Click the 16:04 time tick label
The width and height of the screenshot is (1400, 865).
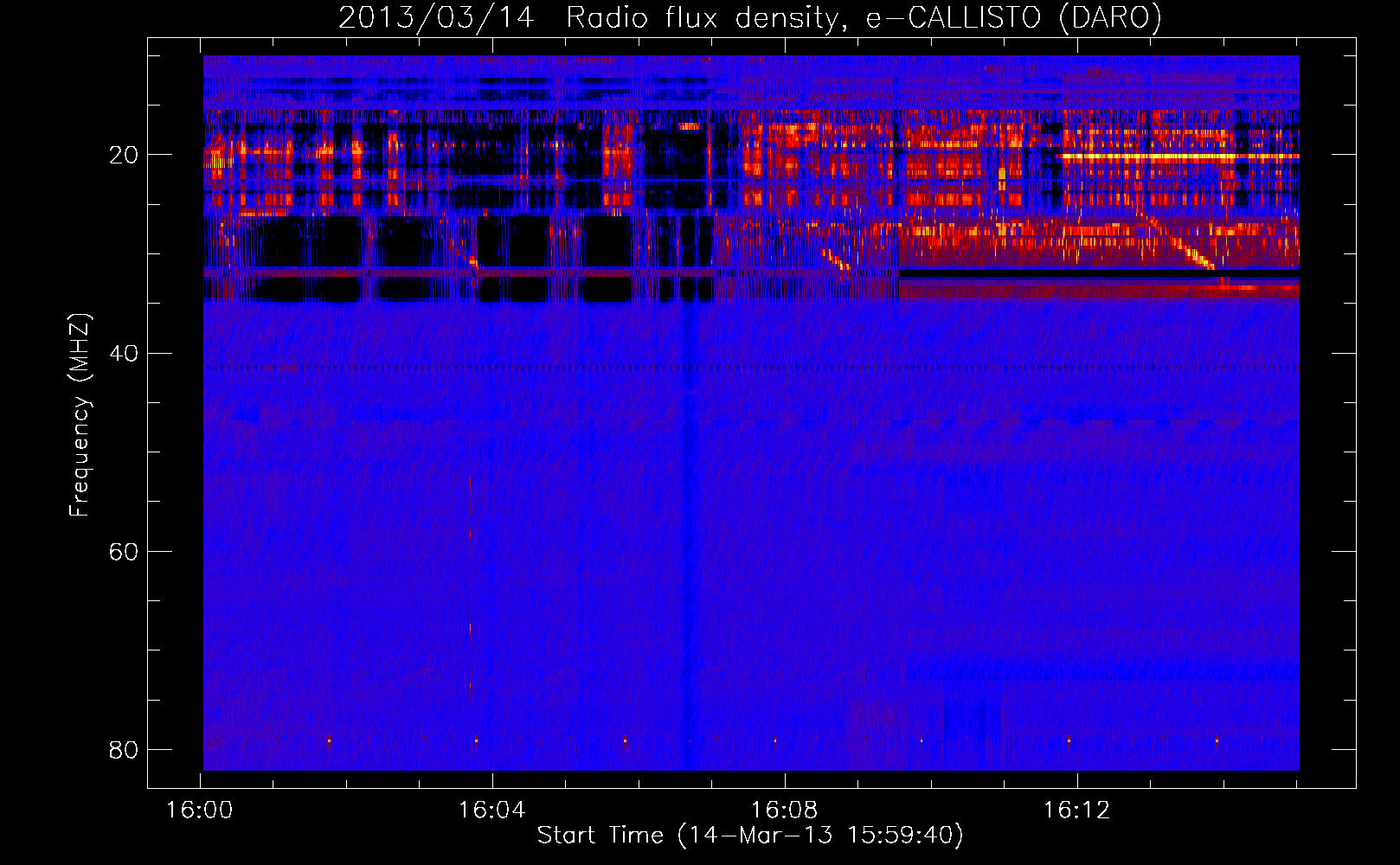point(492,811)
